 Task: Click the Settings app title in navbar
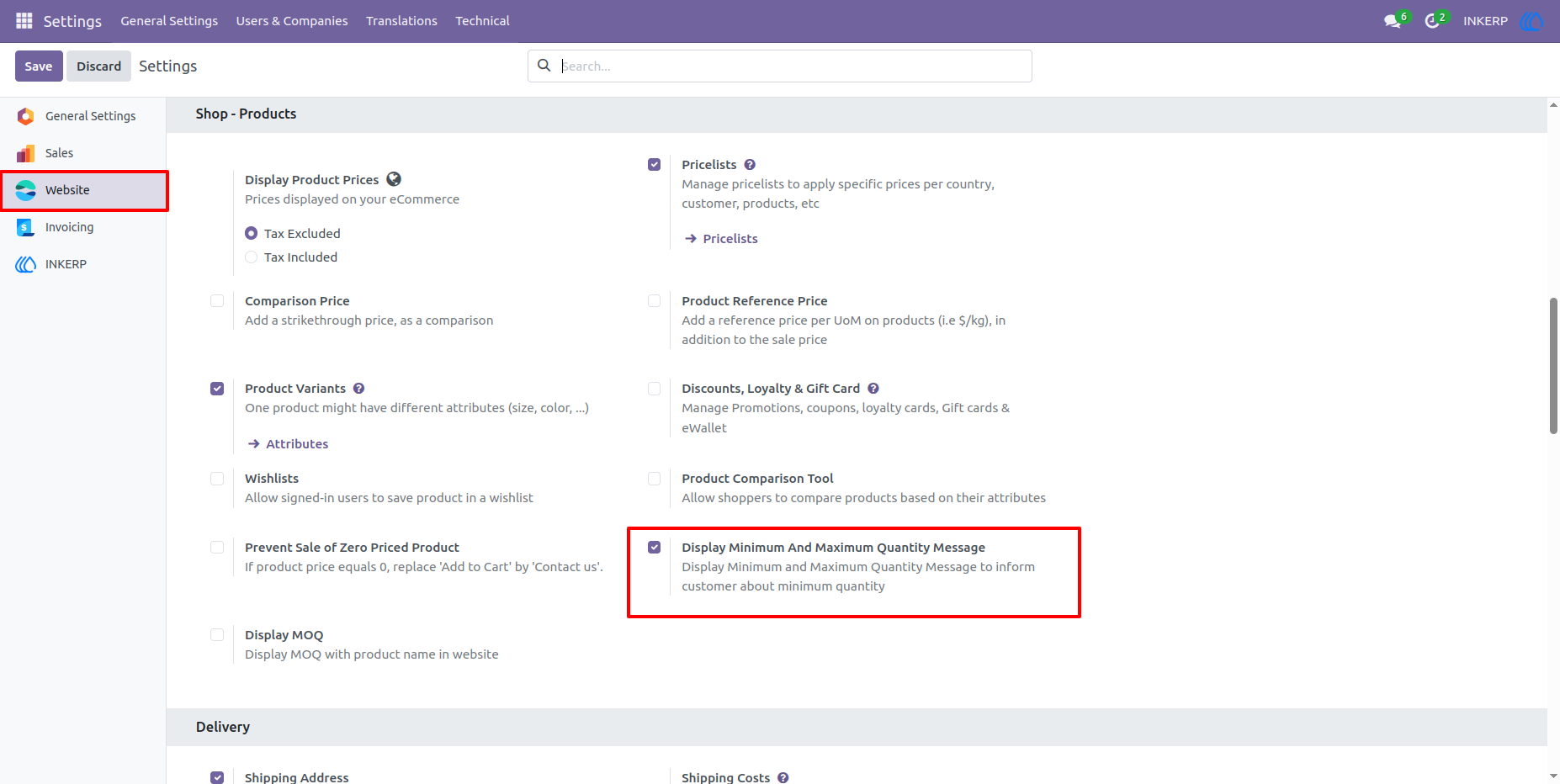(x=72, y=21)
